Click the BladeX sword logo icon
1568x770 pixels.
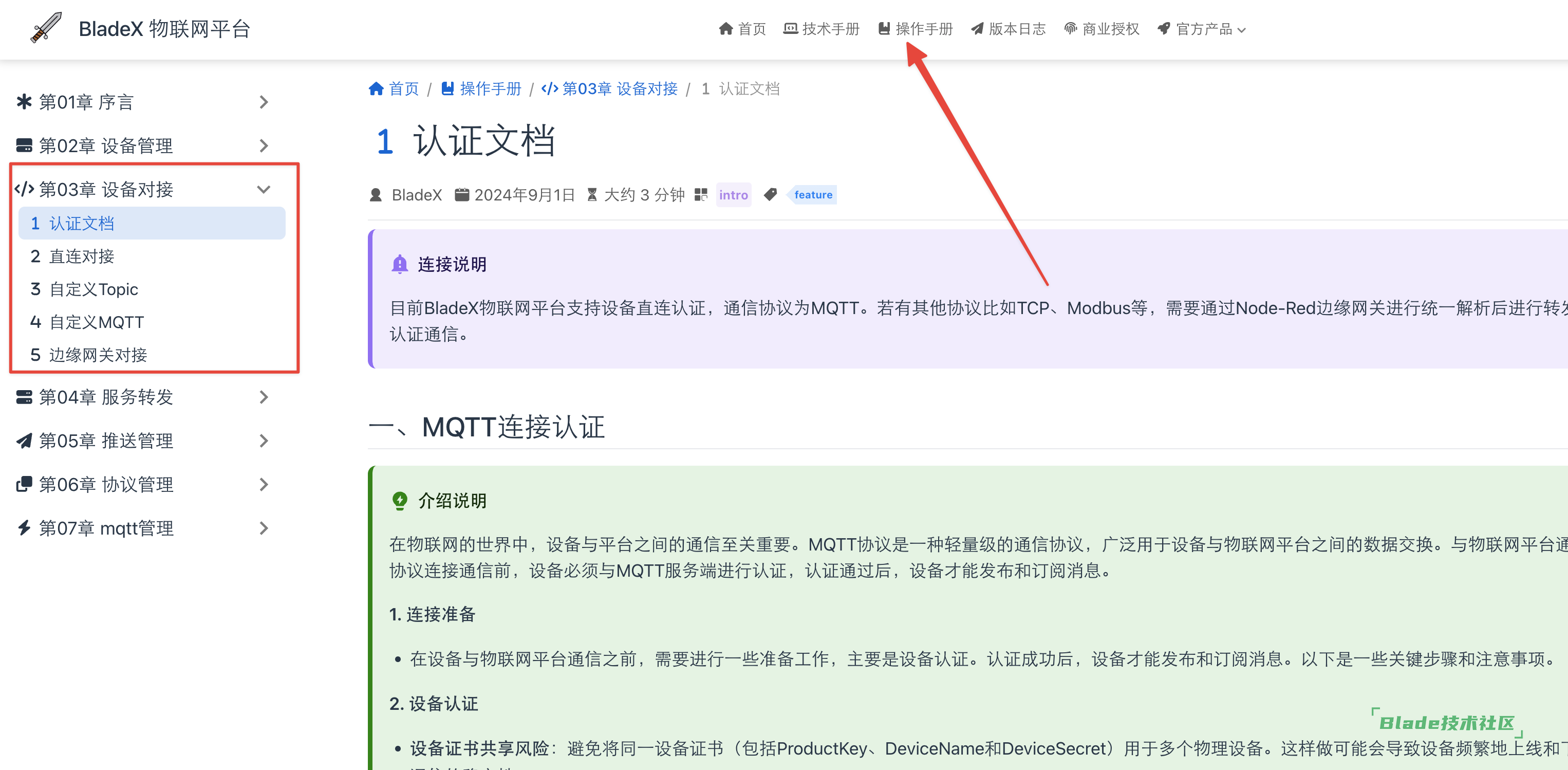click(x=47, y=27)
